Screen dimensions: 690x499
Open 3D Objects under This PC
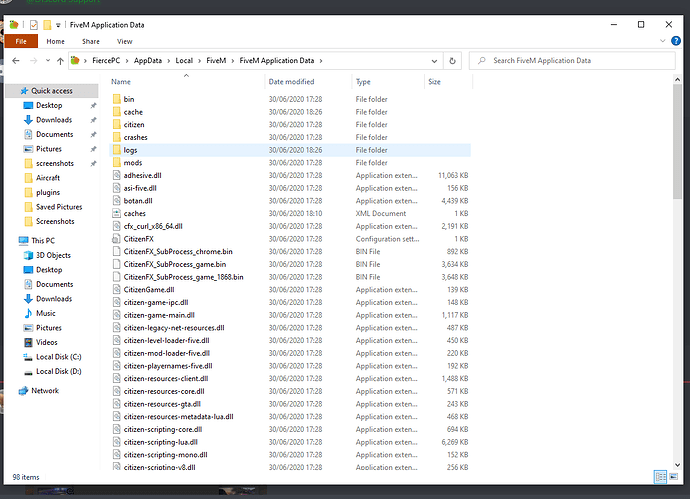click(53, 255)
